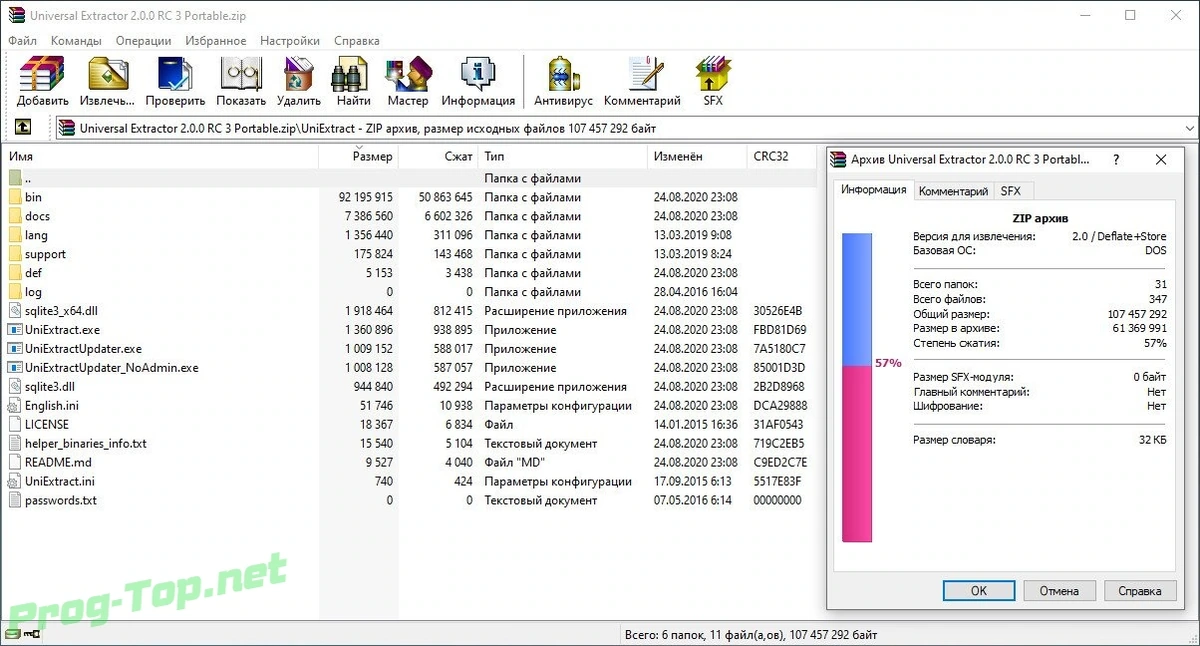Image resolution: width=1200 pixels, height=646 pixels.
Task: Go up one folder level arrow icon
Action: tap(23, 128)
